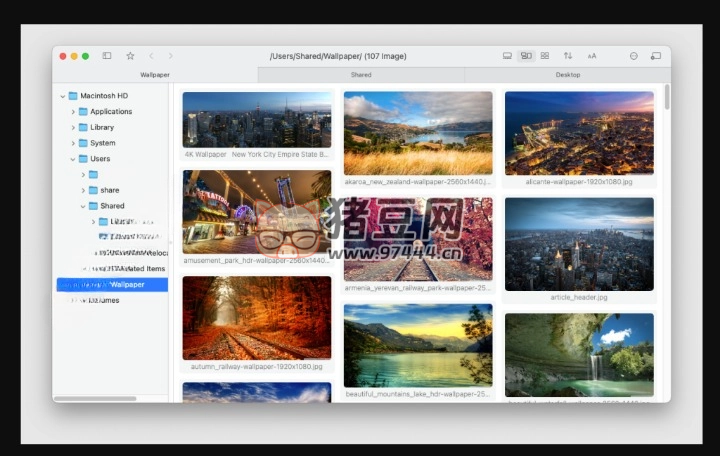Viewport: 720px width, 456px height.
Task: Switch to the Desktop tab
Action: (567, 75)
